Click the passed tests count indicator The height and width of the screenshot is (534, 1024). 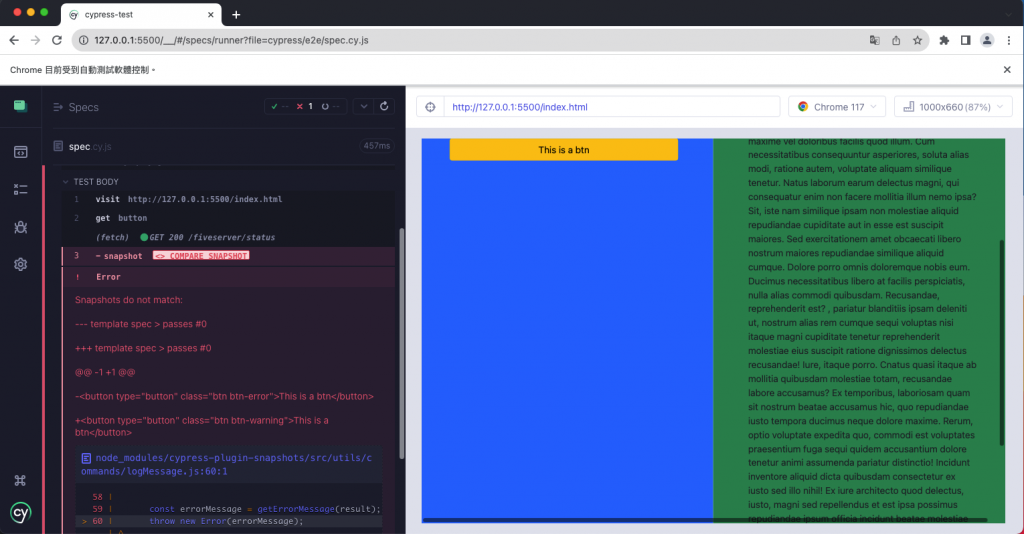click(280, 106)
